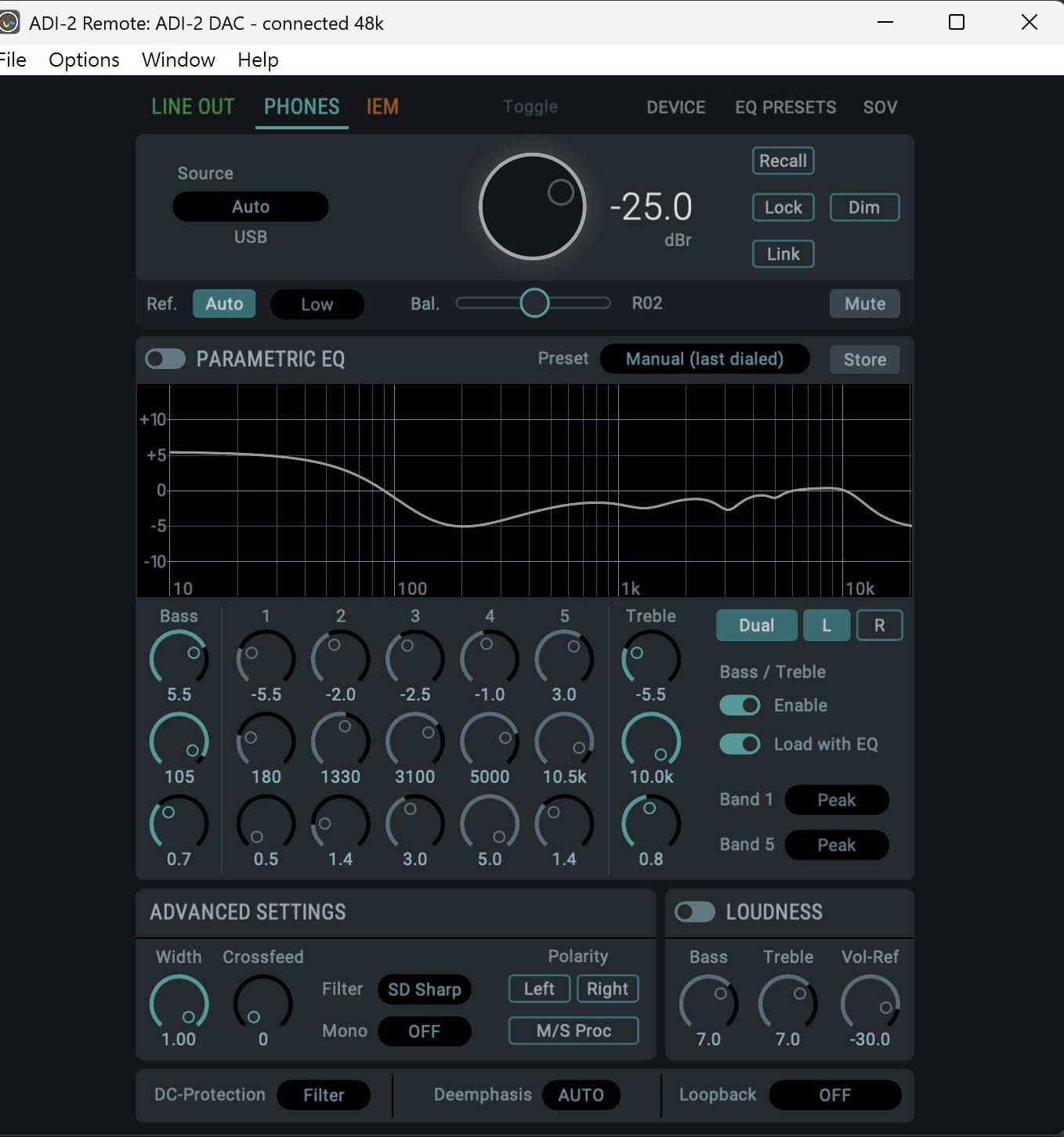
Task: Click Band 1 frequency knob at 180
Action: (266, 740)
